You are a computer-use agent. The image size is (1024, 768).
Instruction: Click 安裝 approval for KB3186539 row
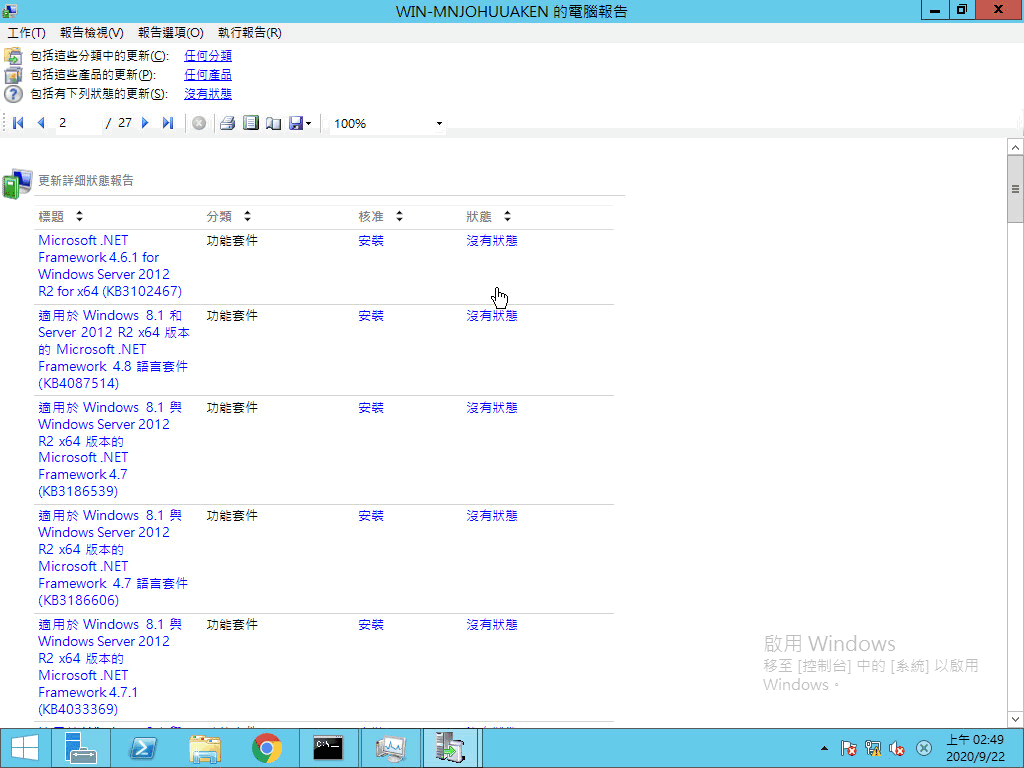pos(371,408)
